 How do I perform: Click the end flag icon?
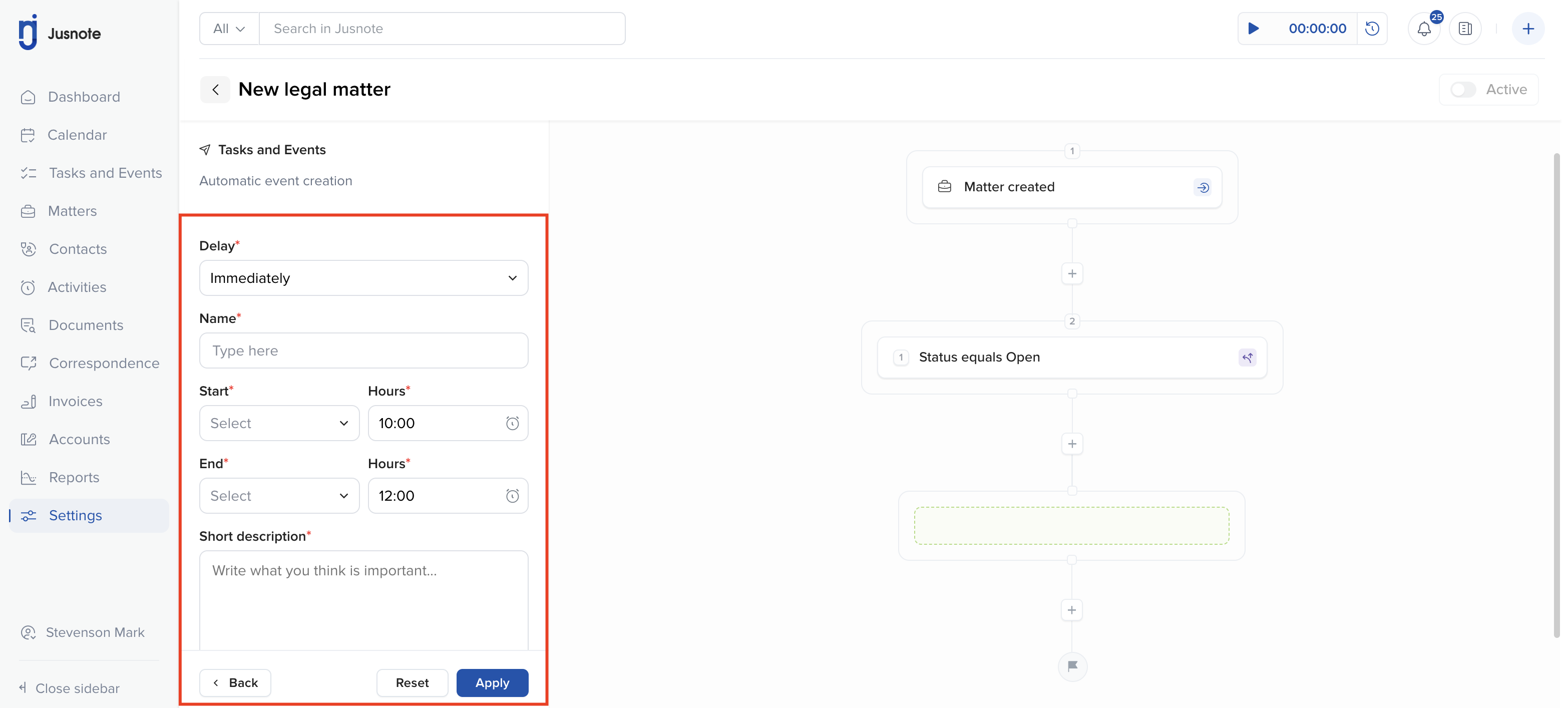point(1072,666)
